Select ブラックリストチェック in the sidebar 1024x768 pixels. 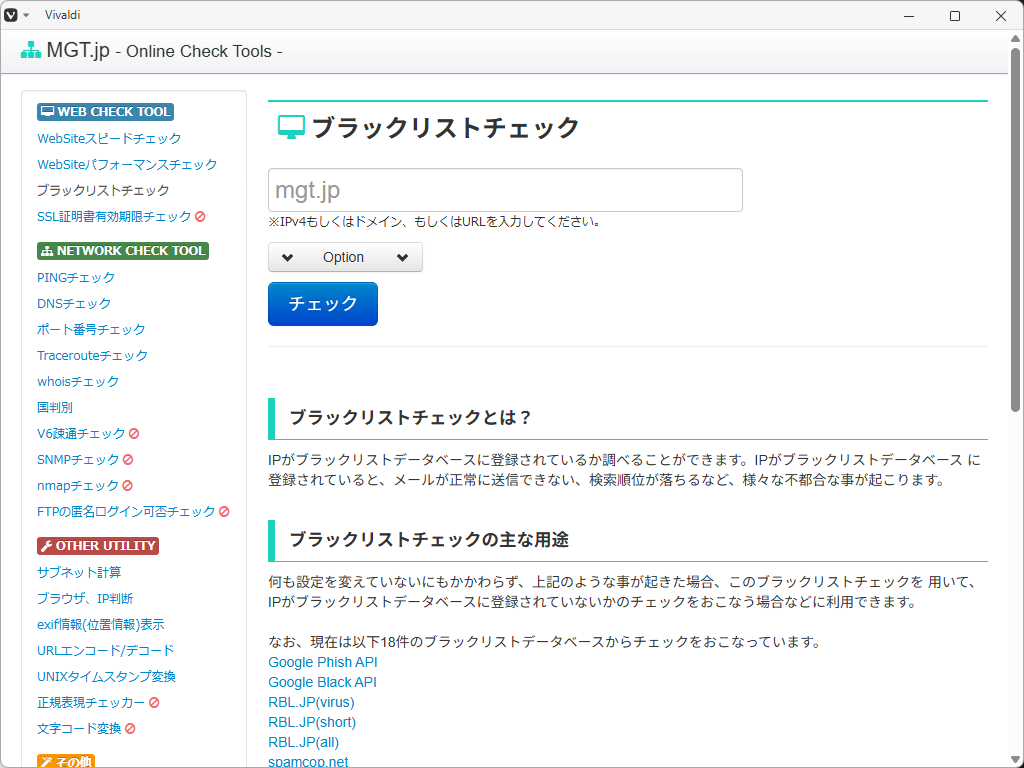coord(103,191)
